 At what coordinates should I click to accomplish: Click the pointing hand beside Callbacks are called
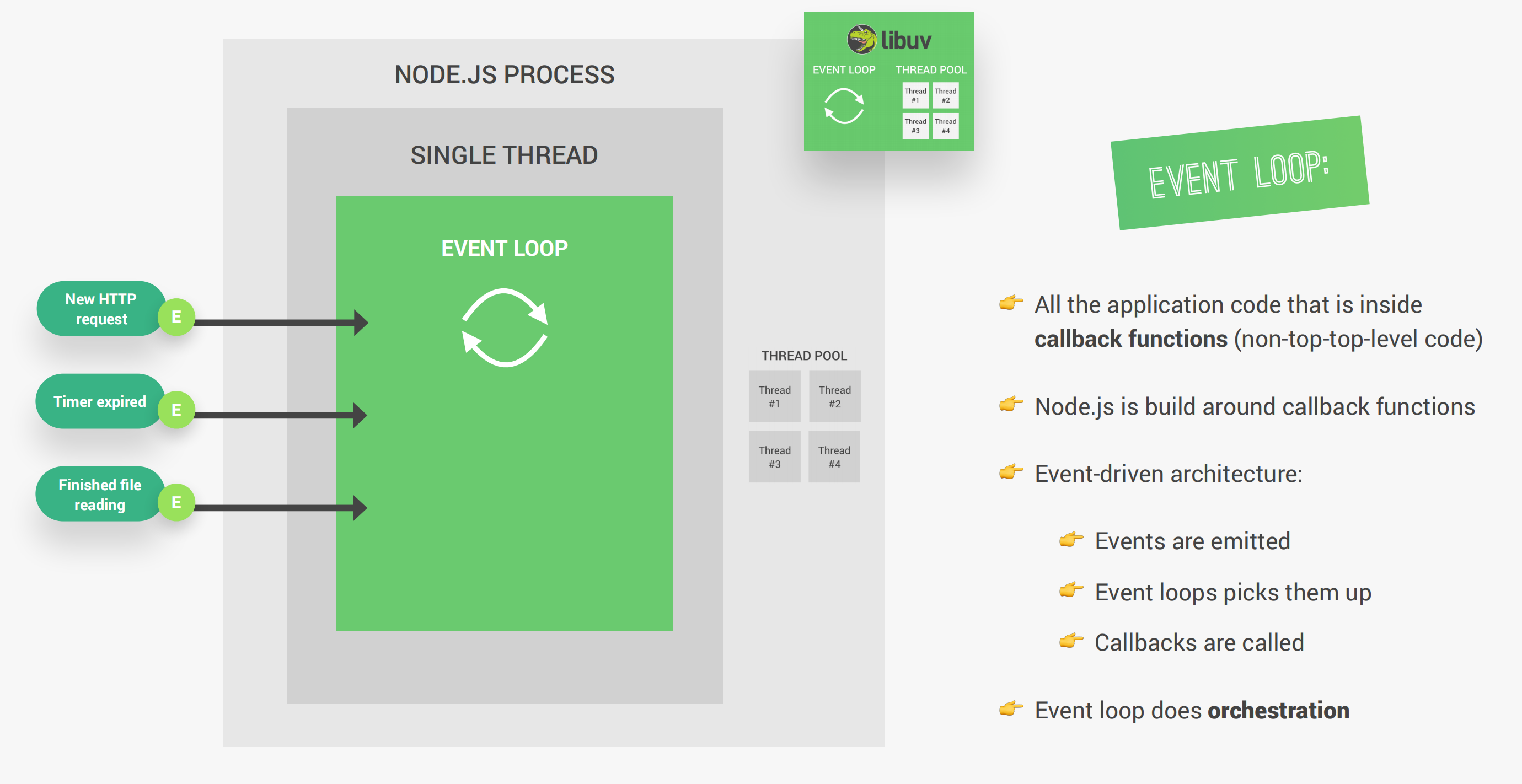[1070, 641]
